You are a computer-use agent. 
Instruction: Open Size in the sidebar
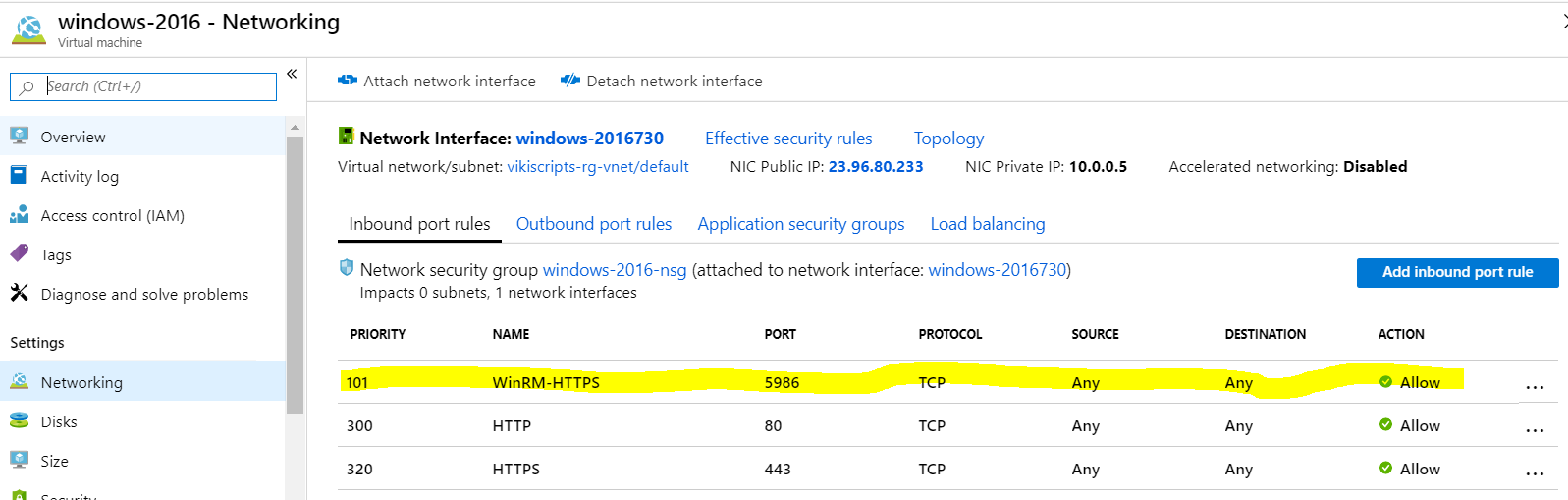tap(54, 461)
